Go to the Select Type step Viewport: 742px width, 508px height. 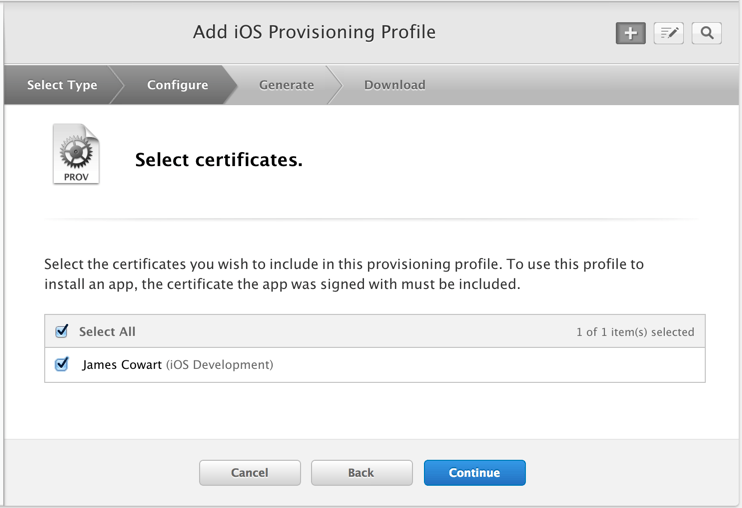click(62, 85)
